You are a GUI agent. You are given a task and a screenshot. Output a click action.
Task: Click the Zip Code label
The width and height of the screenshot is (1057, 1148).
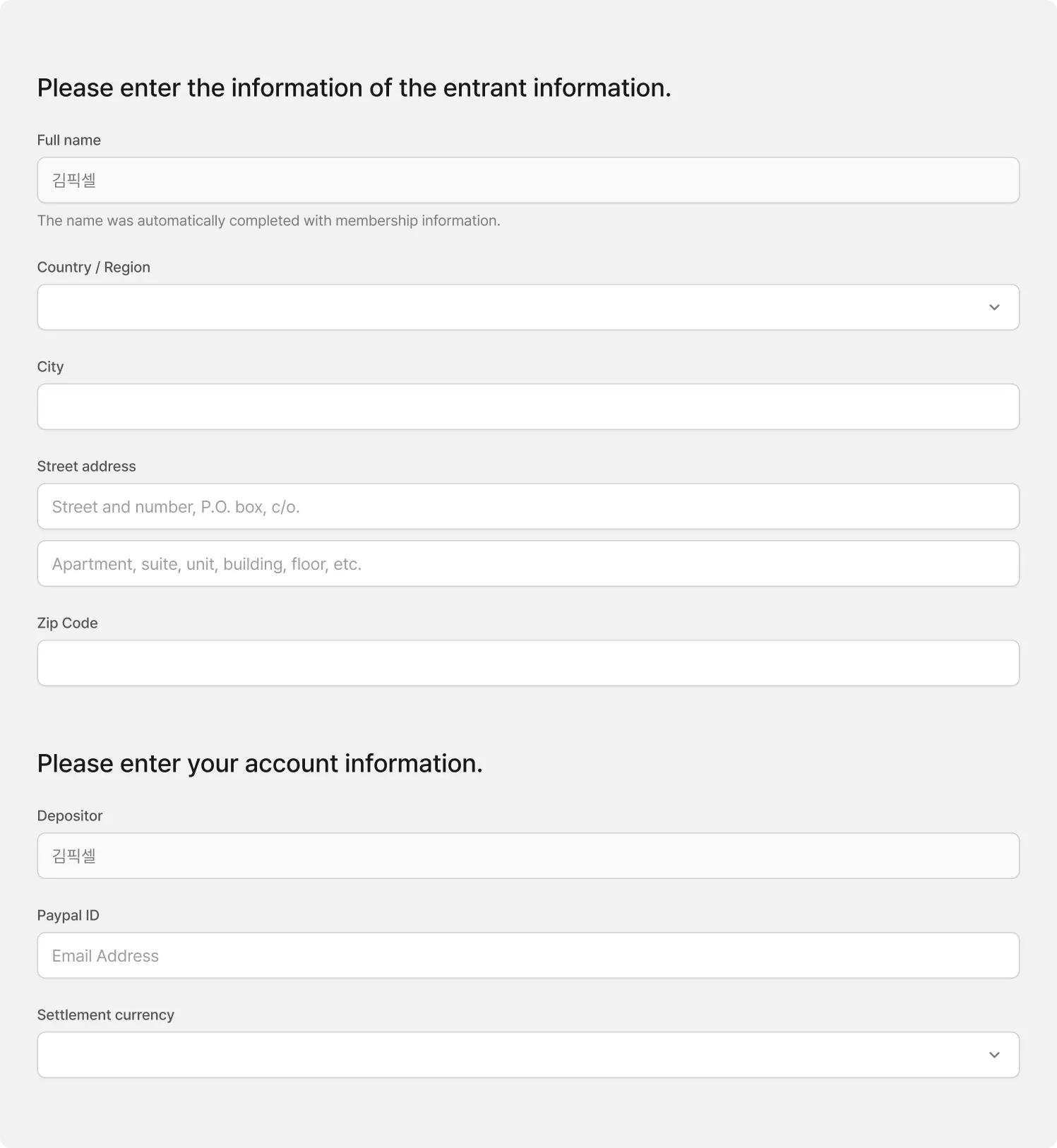[x=67, y=623]
